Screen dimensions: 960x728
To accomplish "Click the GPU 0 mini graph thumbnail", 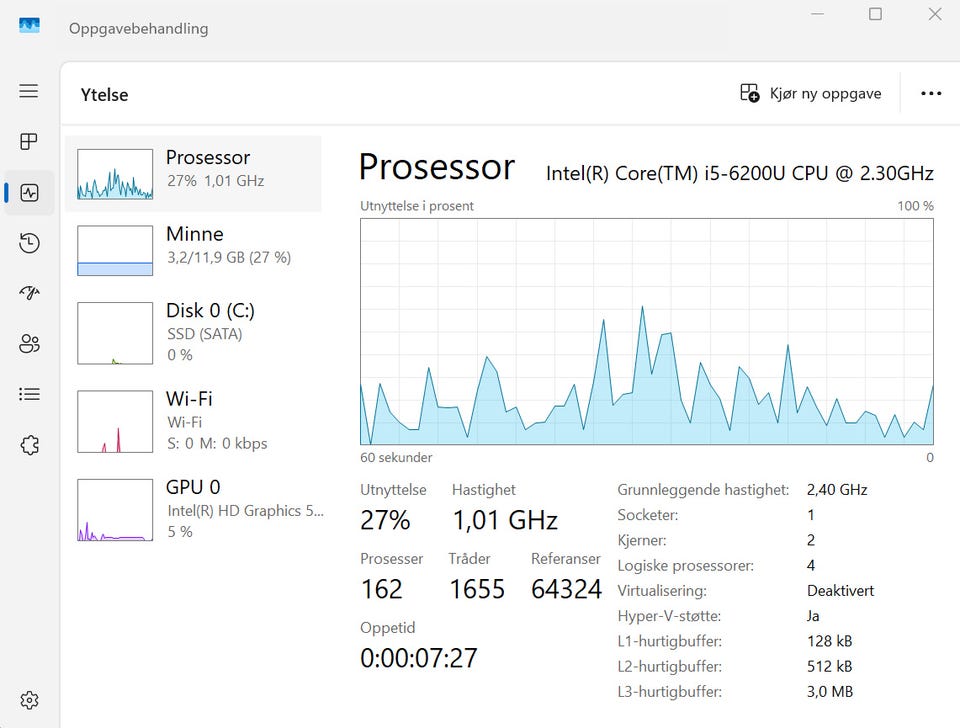I will coord(115,509).
